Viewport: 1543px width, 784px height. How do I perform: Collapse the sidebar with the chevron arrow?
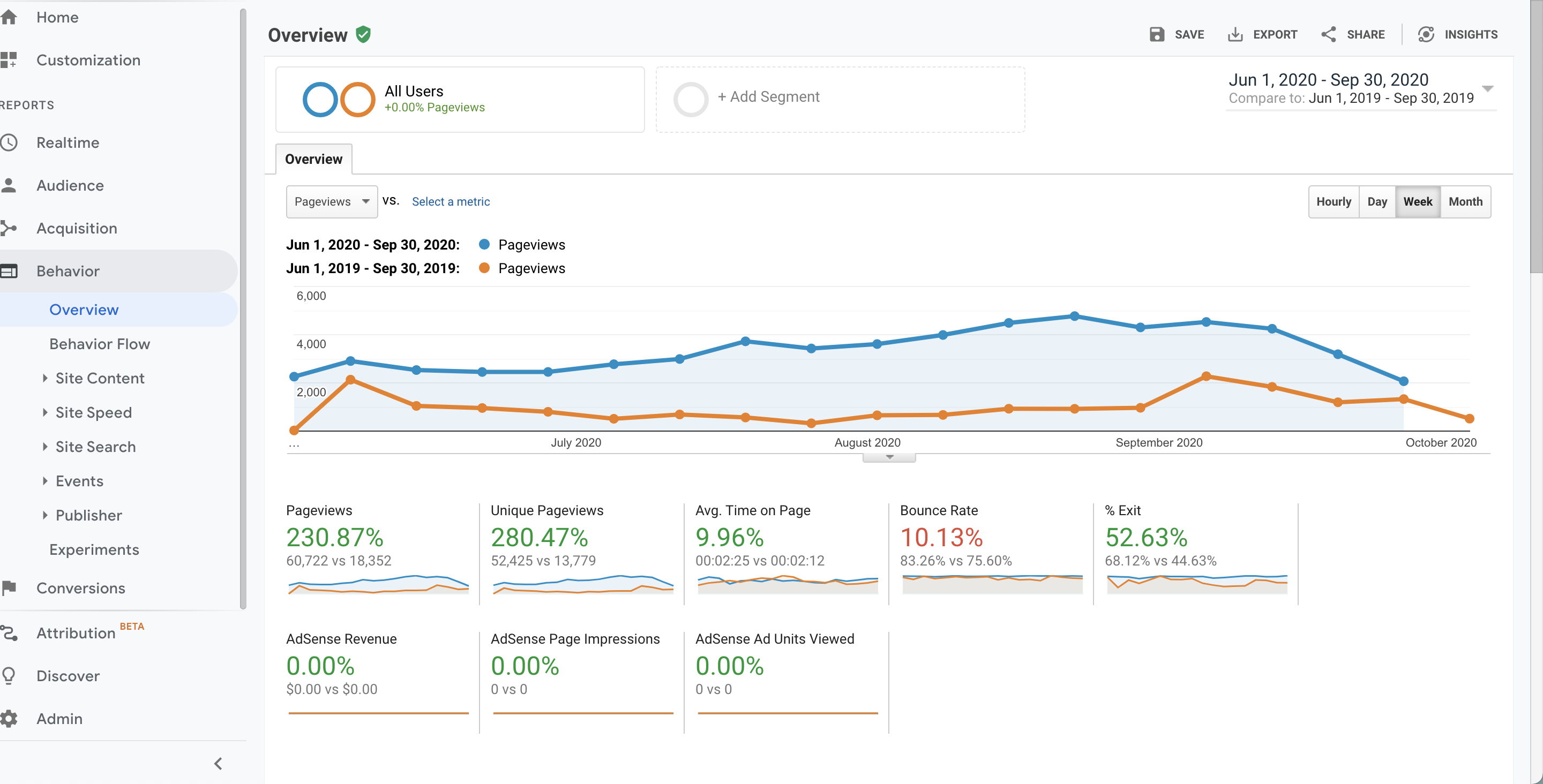[218, 764]
